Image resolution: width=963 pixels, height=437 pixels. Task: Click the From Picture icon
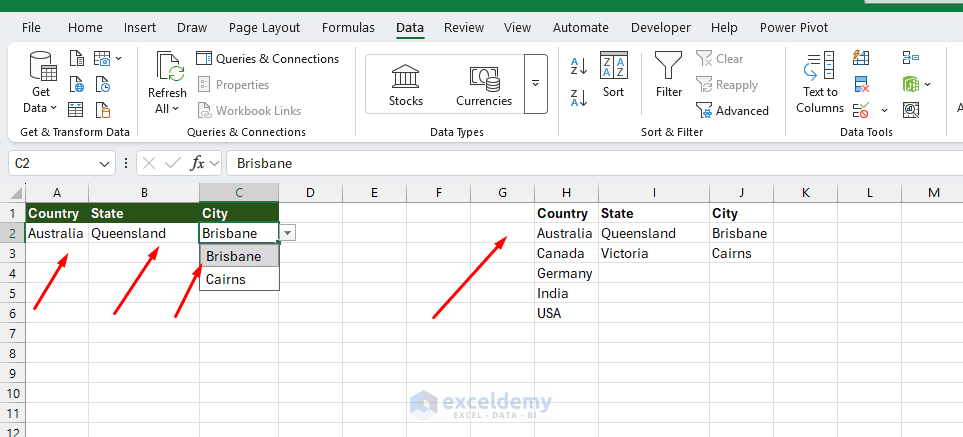102,58
